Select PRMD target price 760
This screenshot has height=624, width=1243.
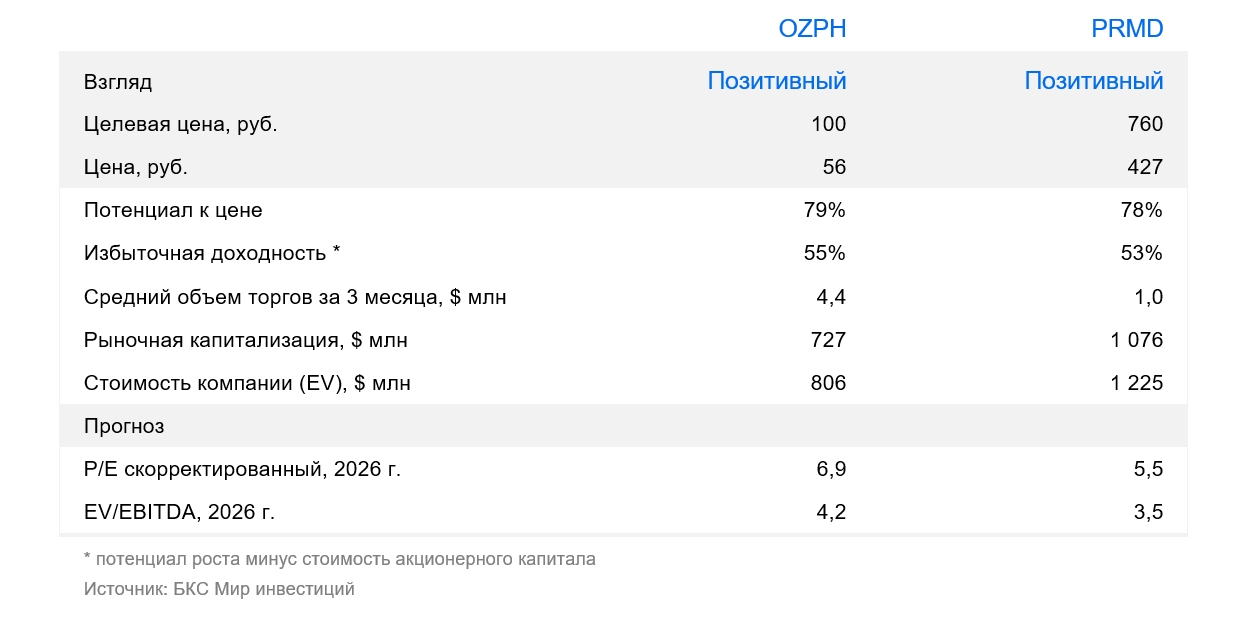(1145, 124)
